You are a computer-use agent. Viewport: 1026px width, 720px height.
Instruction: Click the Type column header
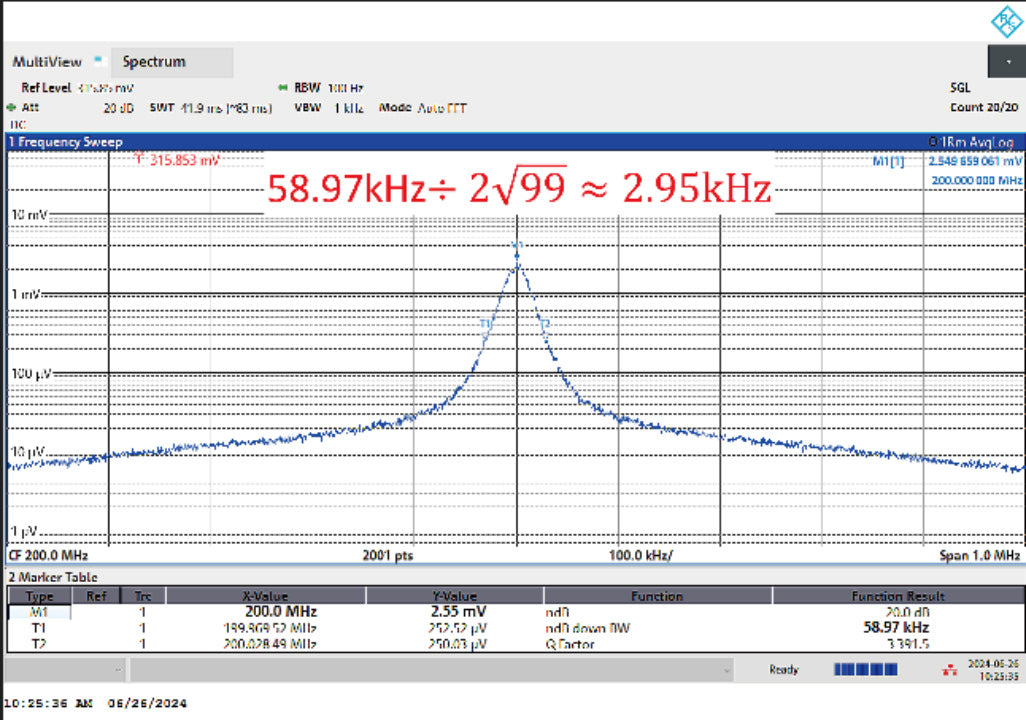39,596
